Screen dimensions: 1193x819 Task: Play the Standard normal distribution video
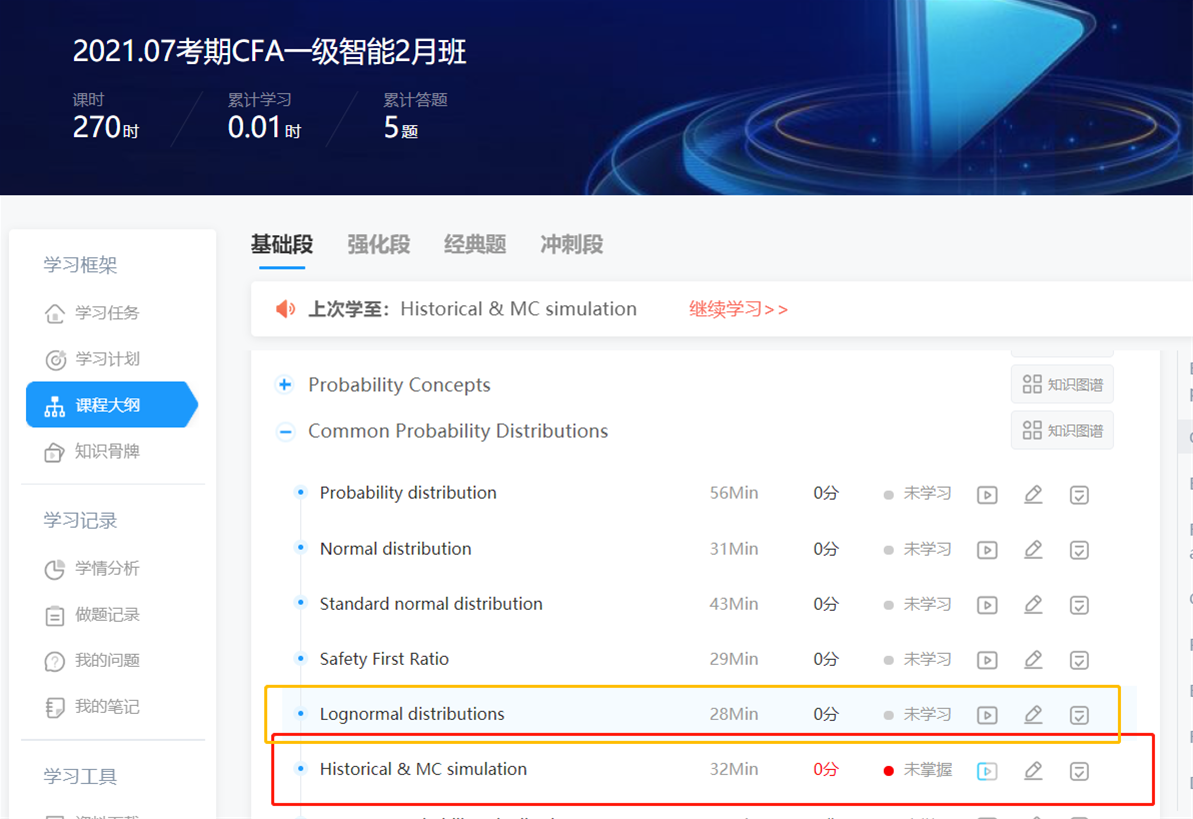(987, 605)
